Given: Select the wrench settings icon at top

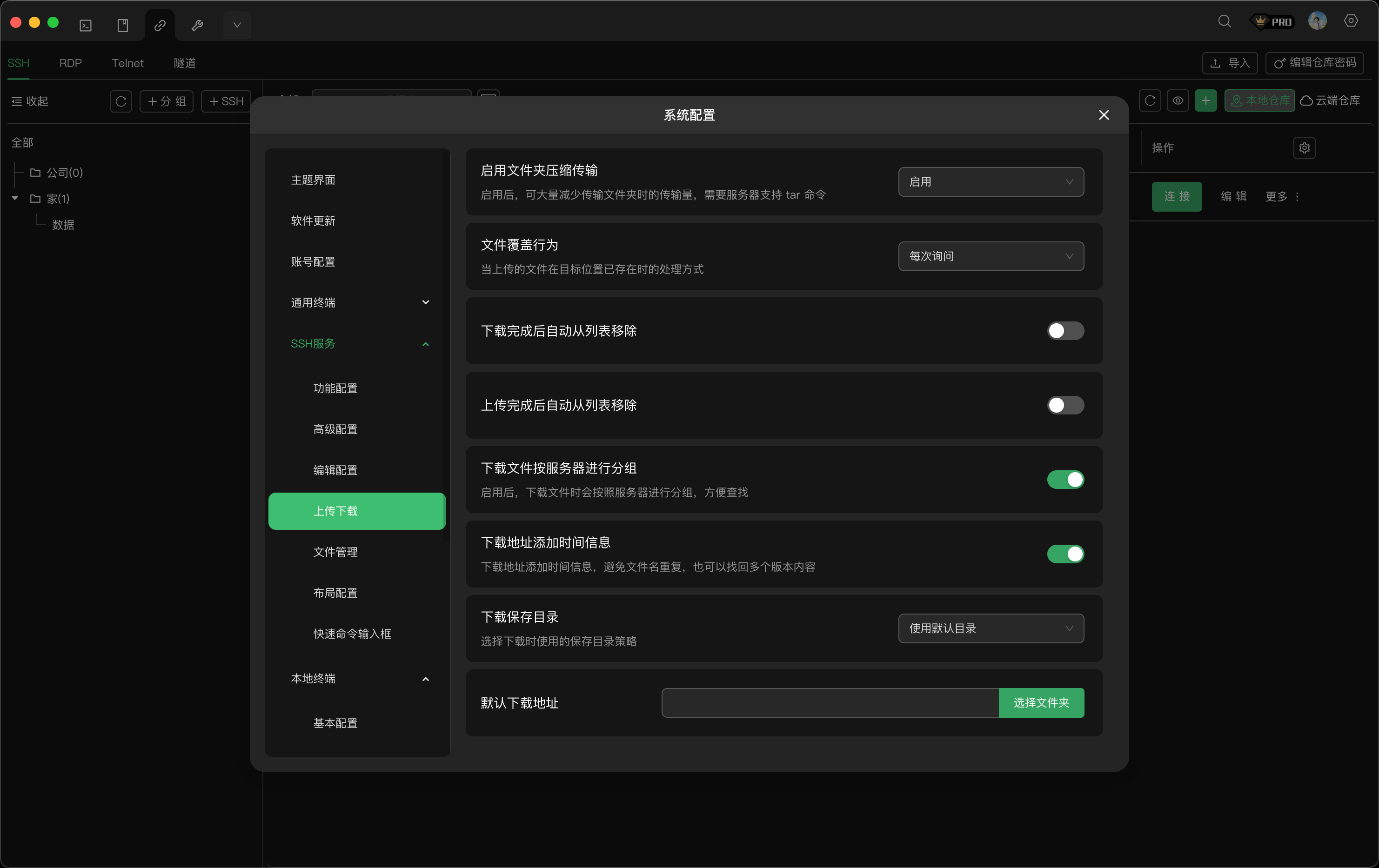Looking at the screenshot, I should point(198,25).
